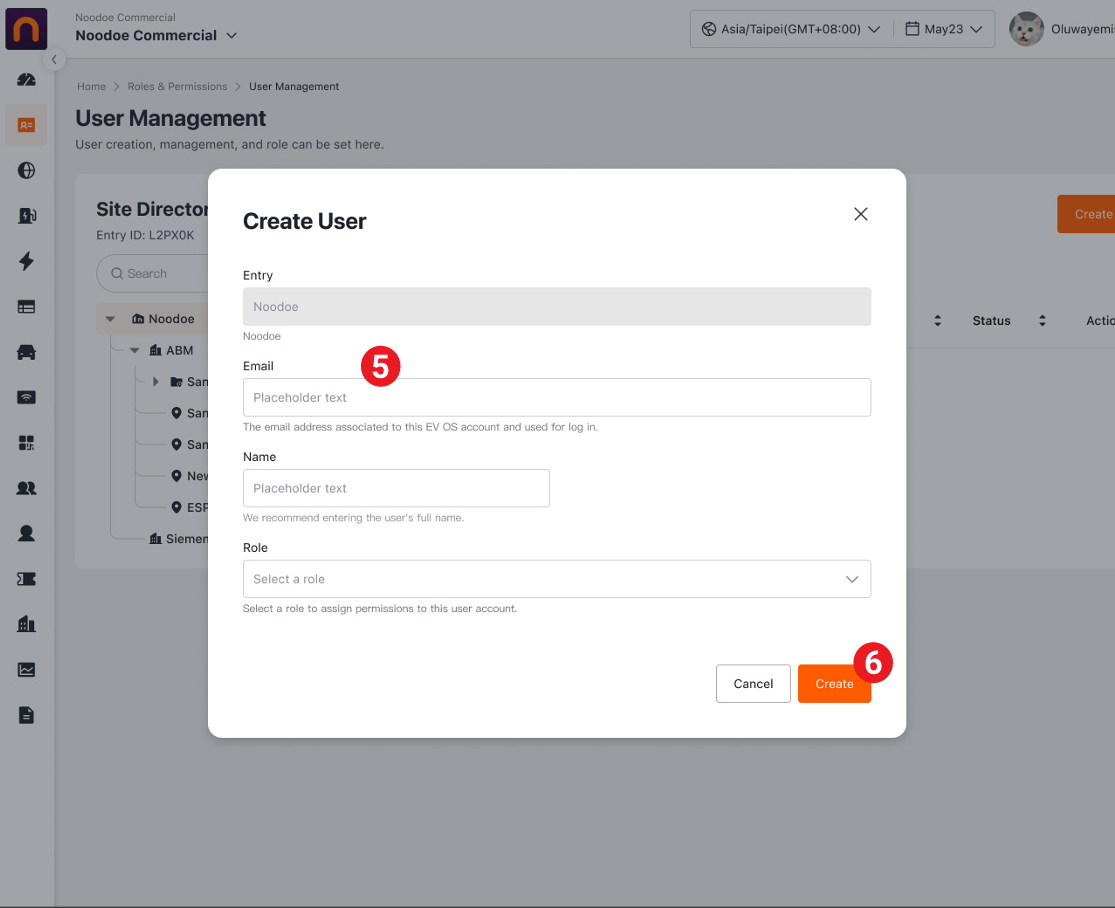The height and width of the screenshot is (908, 1115).
Task: Open the Asia/Taipei timezone dropdown
Action: 790,29
